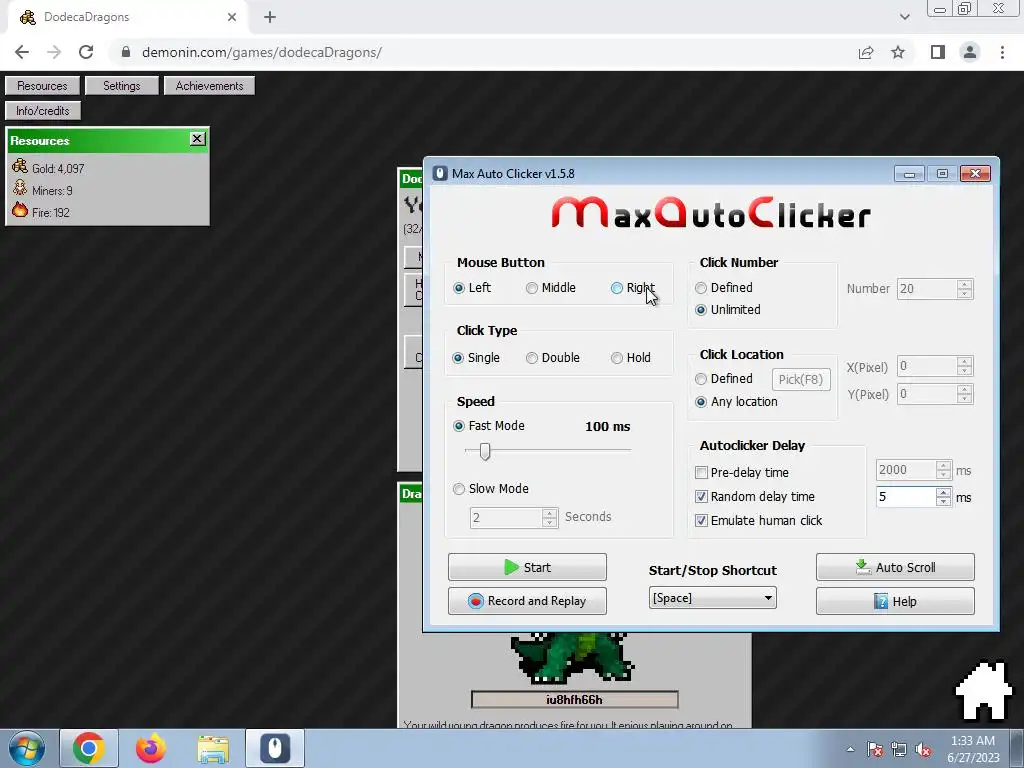
Task: Open Chrome from the taskbar
Action: [89, 748]
